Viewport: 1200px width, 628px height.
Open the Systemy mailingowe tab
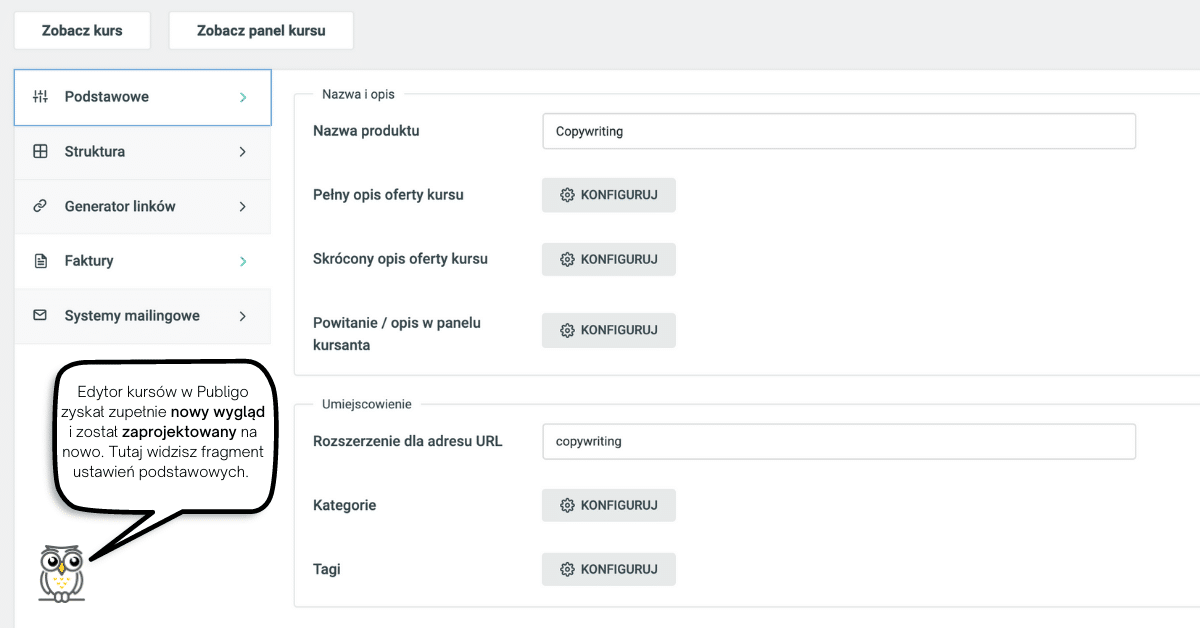142,315
